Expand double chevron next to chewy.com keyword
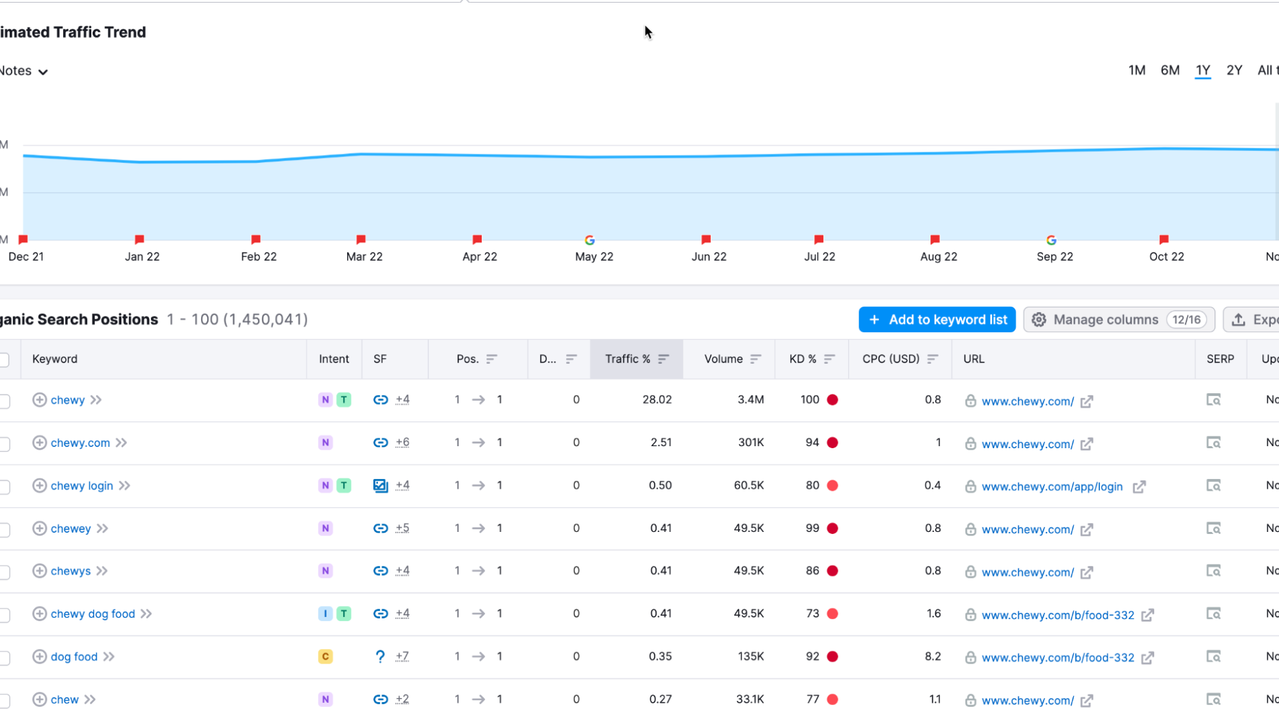This screenshot has height=720, width=1279. tap(121, 443)
